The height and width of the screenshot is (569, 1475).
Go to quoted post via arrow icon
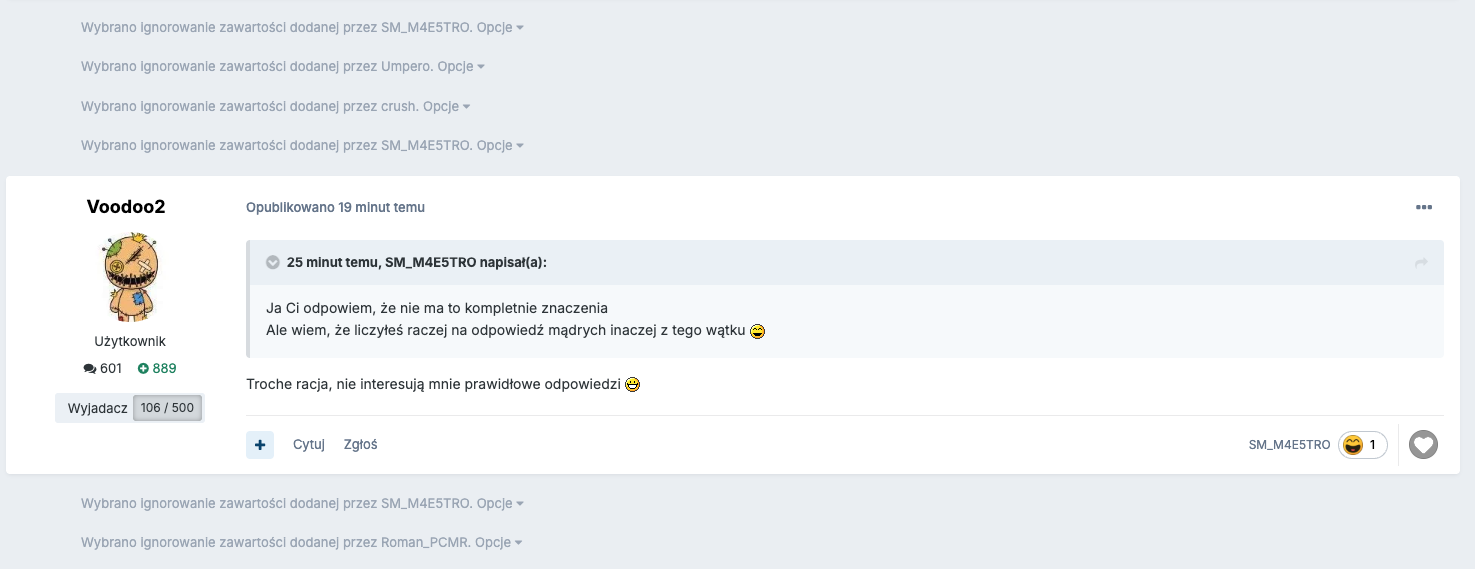click(1420, 263)
